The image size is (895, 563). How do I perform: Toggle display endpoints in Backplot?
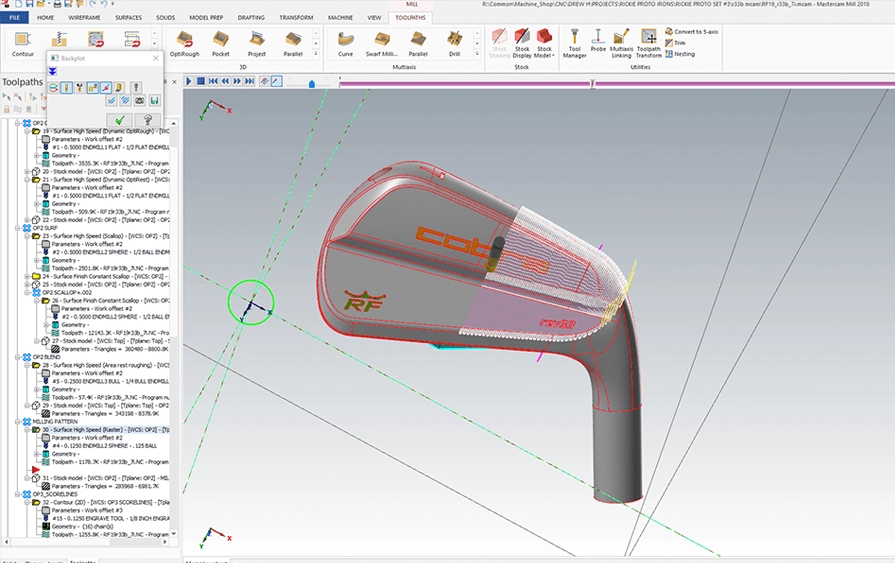click(106, 88)
